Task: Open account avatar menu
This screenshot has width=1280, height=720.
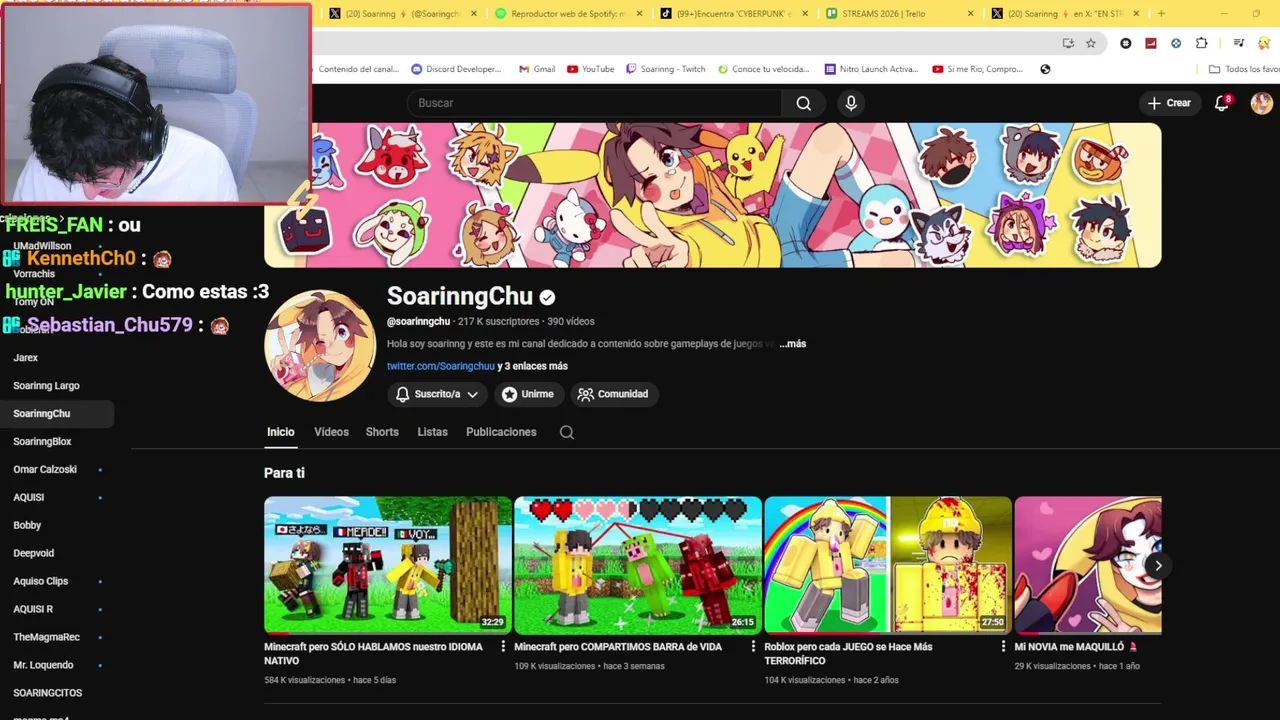Action: pyautogui.click(x=1262, y=103)
